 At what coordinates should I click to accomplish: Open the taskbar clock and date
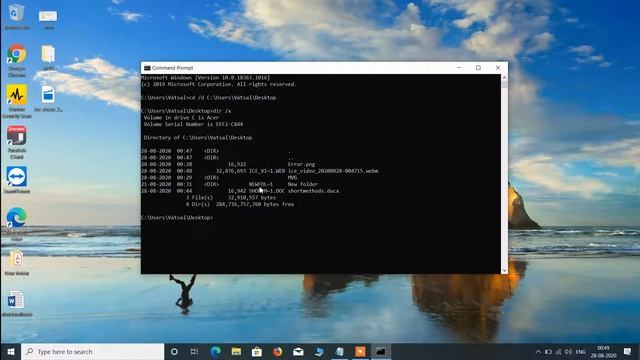point(603,352)
